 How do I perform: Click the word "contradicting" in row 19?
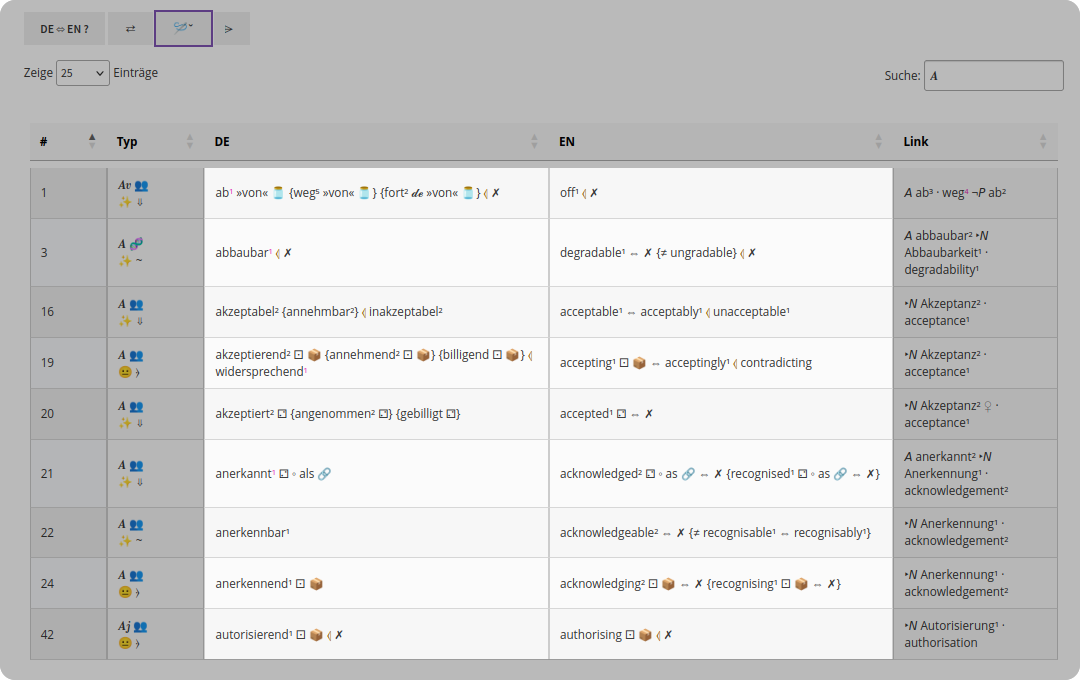pyautogui.click(x=776, y=363)
